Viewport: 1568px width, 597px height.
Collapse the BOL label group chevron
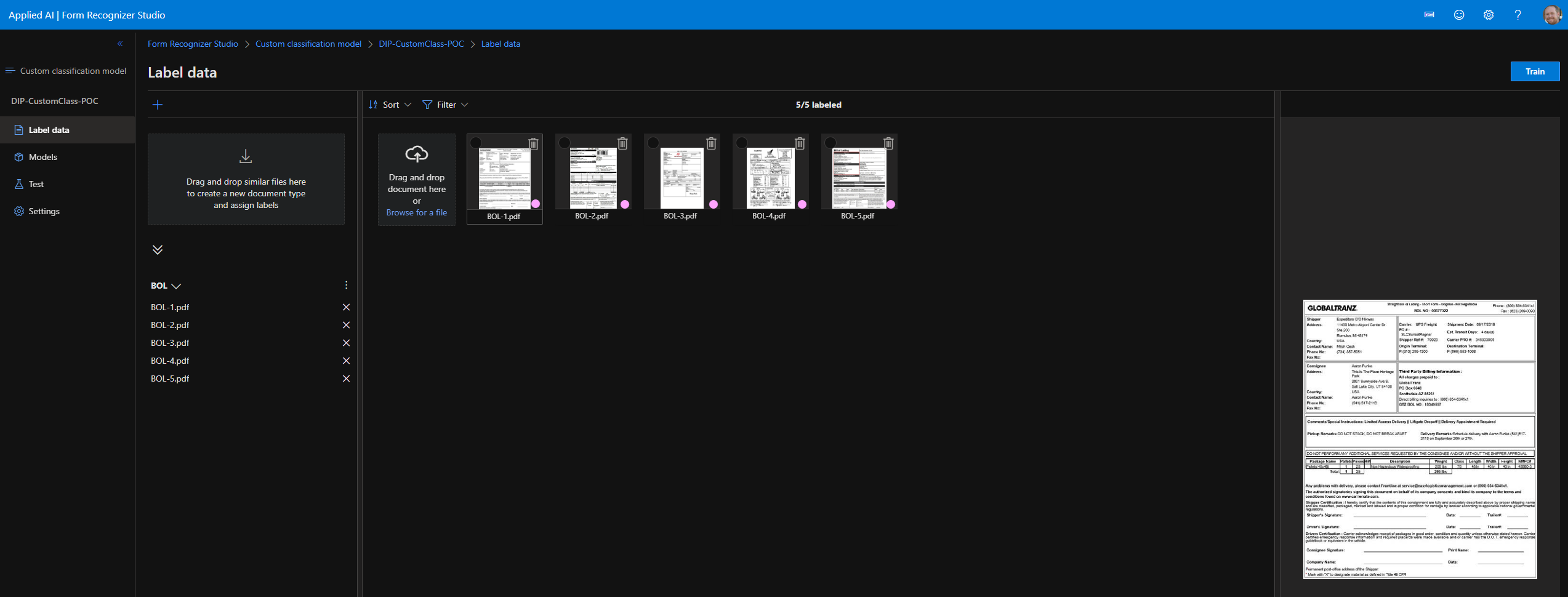177,286
